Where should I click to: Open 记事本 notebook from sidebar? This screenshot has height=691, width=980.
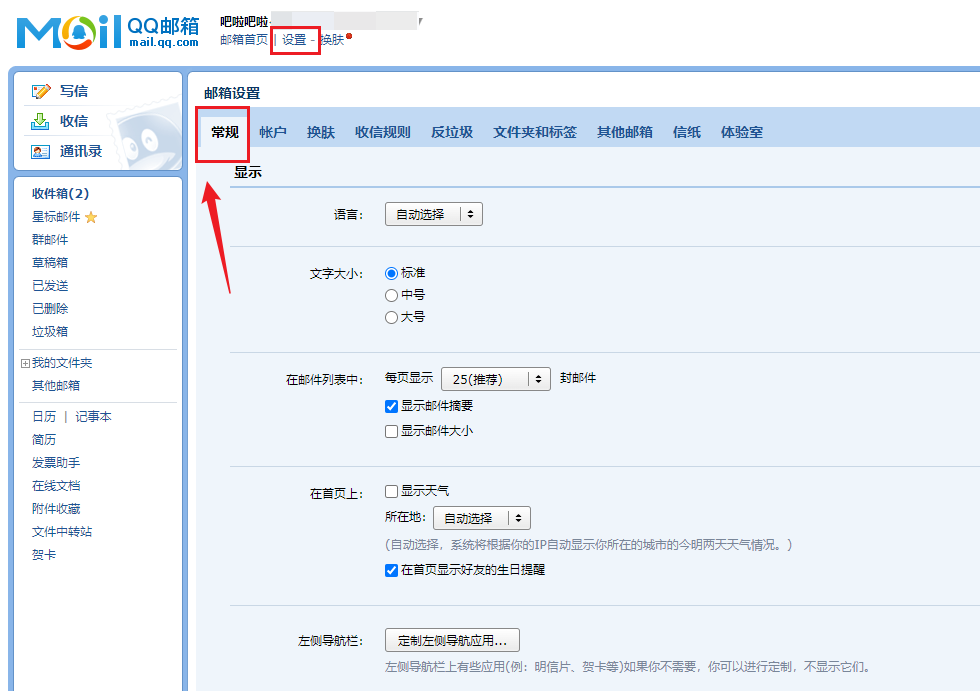click(94, 416)
